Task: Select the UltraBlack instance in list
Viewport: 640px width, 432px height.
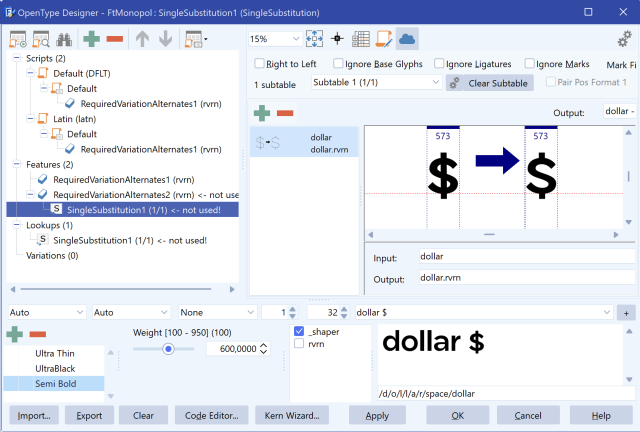Action: click(x=58, y=368)
